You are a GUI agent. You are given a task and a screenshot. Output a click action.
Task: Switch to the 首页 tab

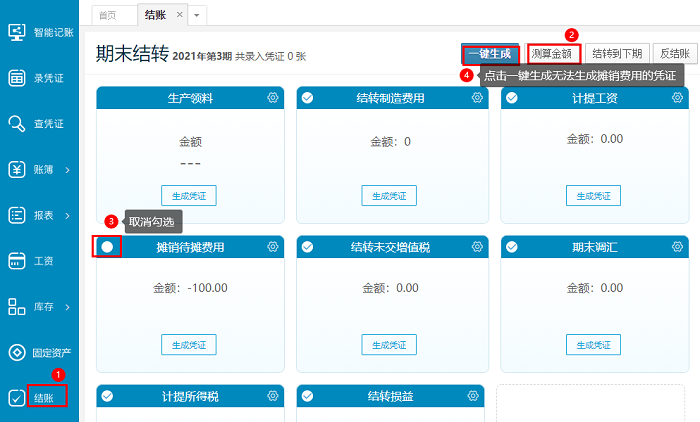tap(105, 15)
